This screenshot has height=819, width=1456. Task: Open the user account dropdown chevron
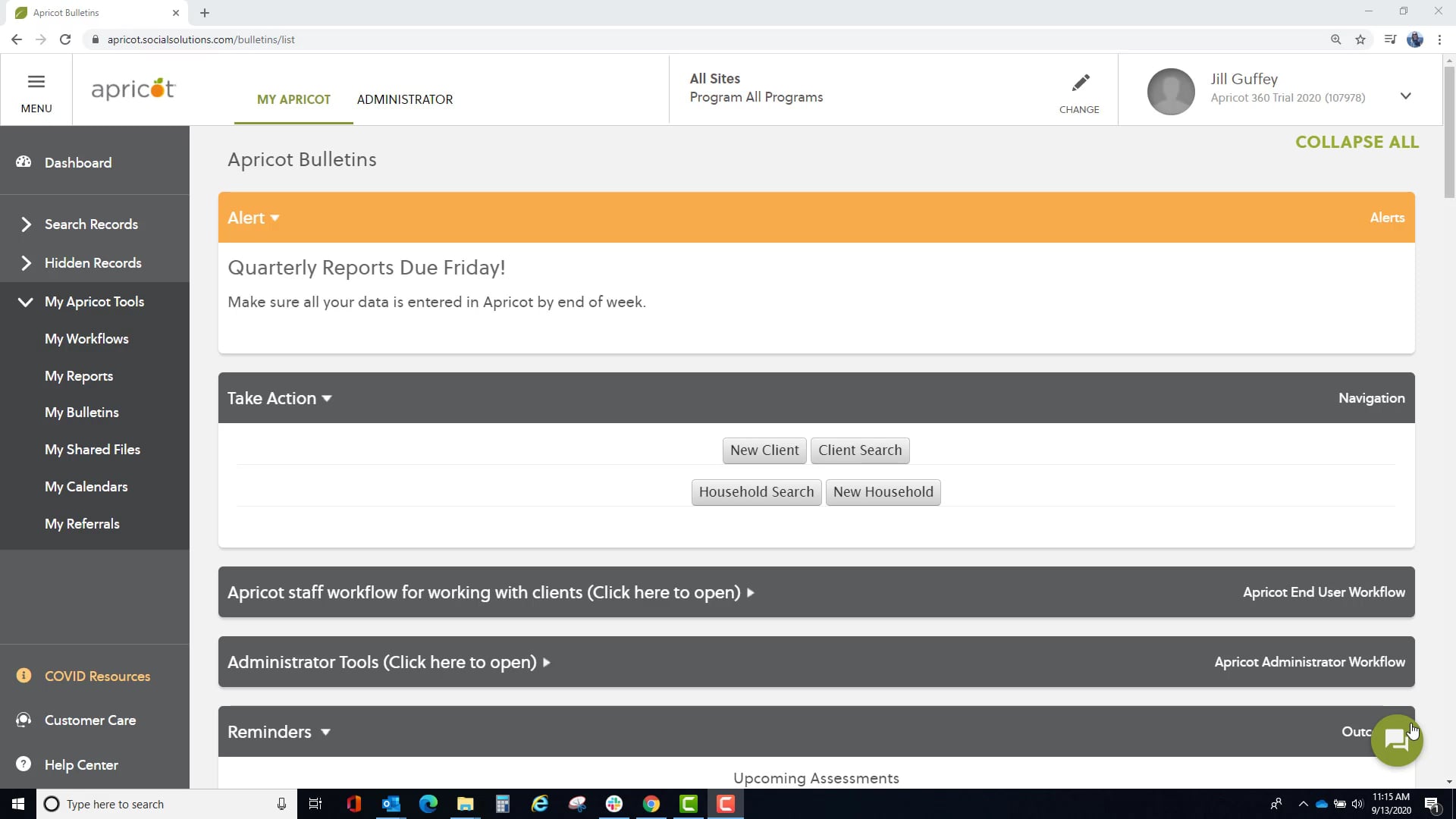[x=1405, y=96]
